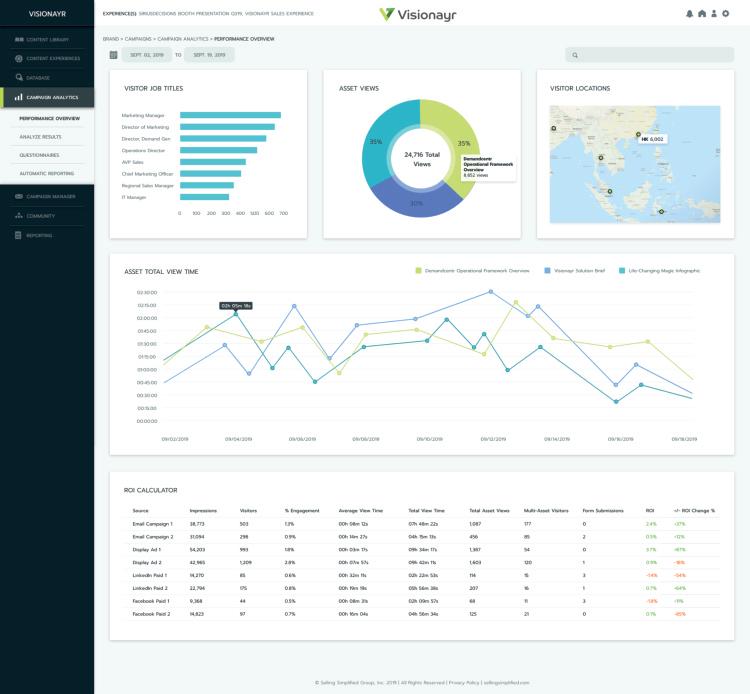Click the Visionayr logo in header
The height and width of the screenshot is (694, 750).
418,14
